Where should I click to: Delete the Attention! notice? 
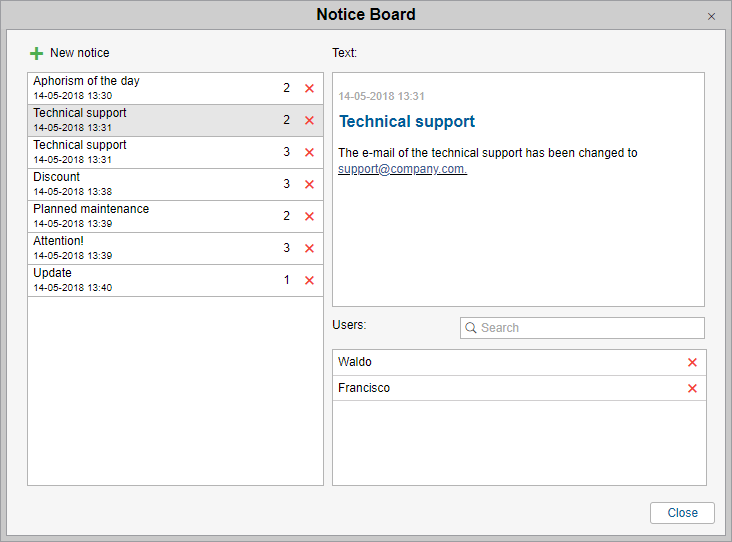point(309,248)
